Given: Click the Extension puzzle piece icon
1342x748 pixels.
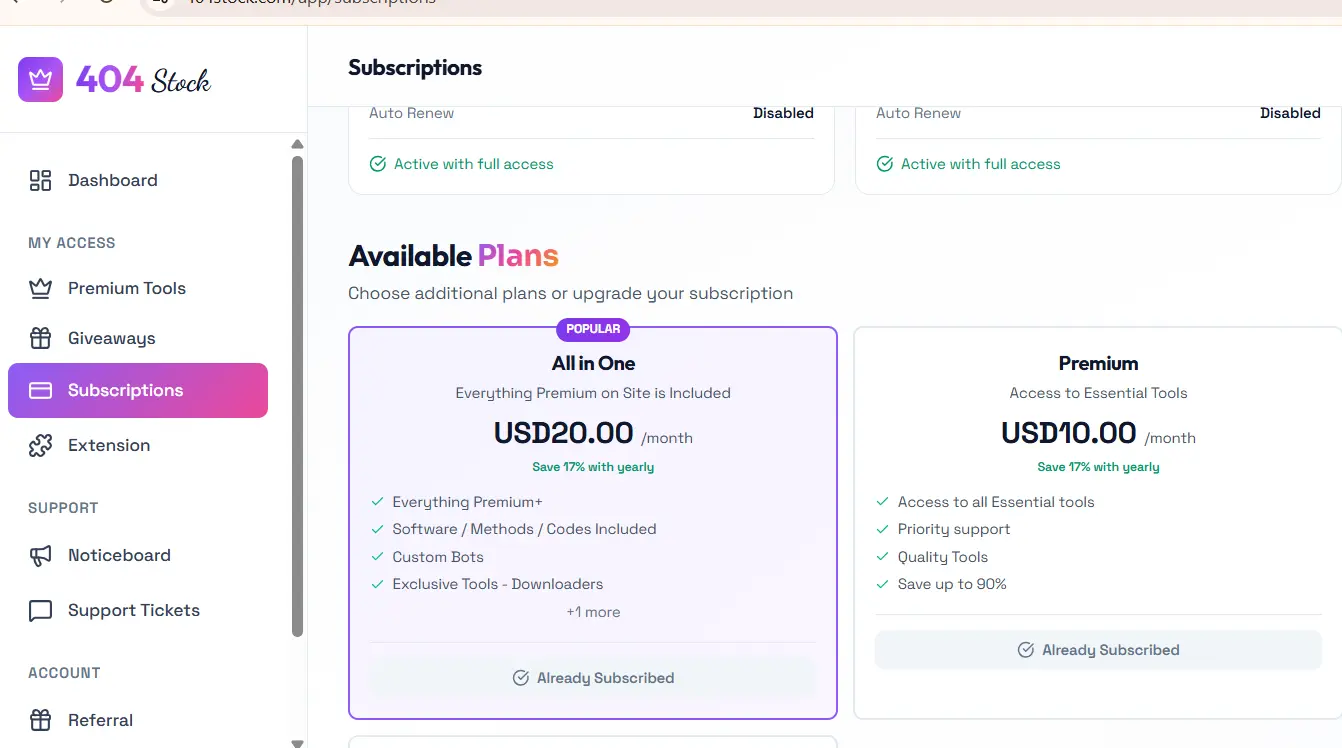Looking at the screenshot, I should point(40,445).
